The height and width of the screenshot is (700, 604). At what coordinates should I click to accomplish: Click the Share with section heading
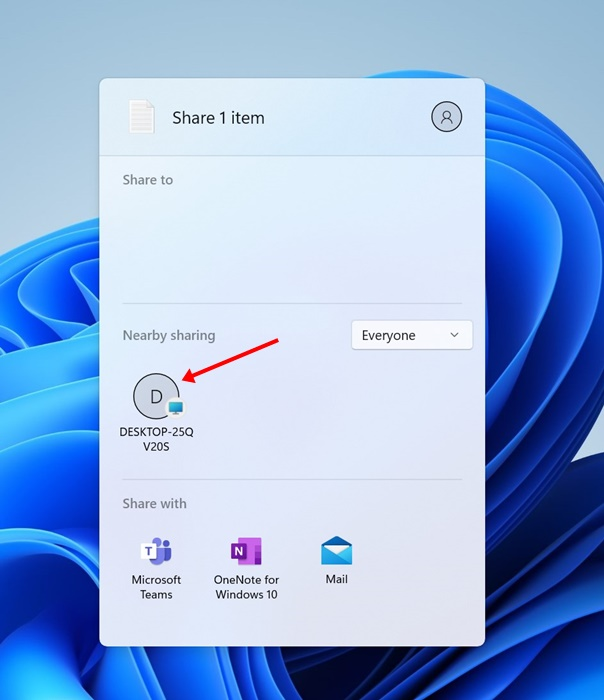[x=154, y=503]
